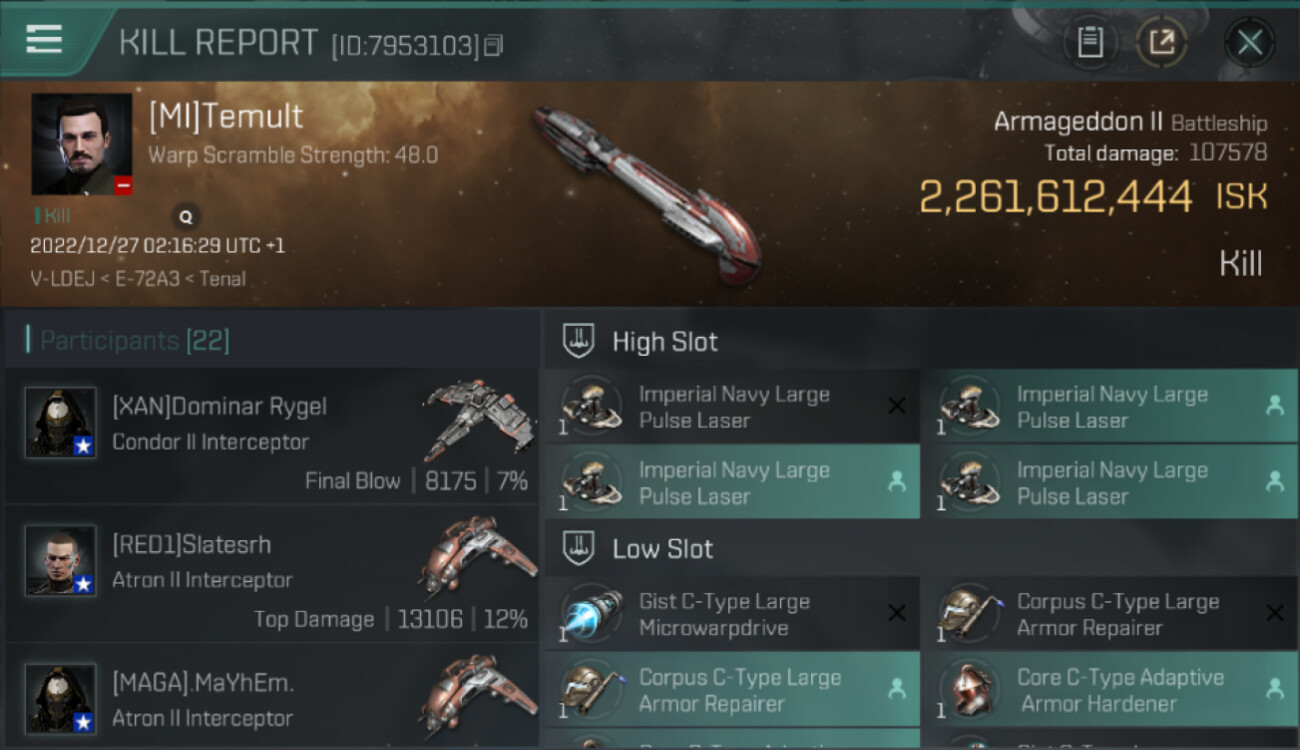Open the [XAN]Dominar Rygel participant entry

click(271, 436)
